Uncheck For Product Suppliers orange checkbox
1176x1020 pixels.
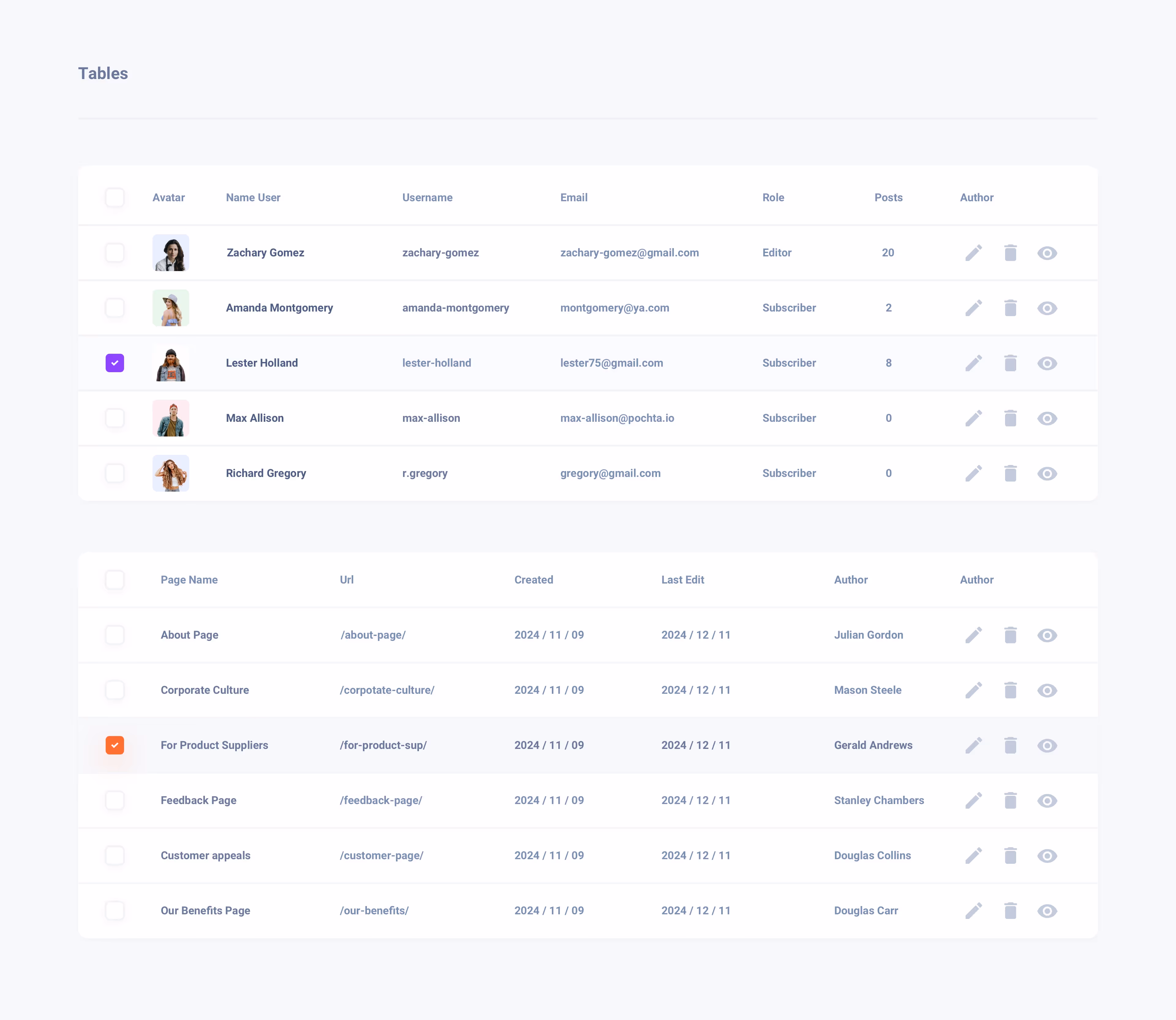[115, 745]
